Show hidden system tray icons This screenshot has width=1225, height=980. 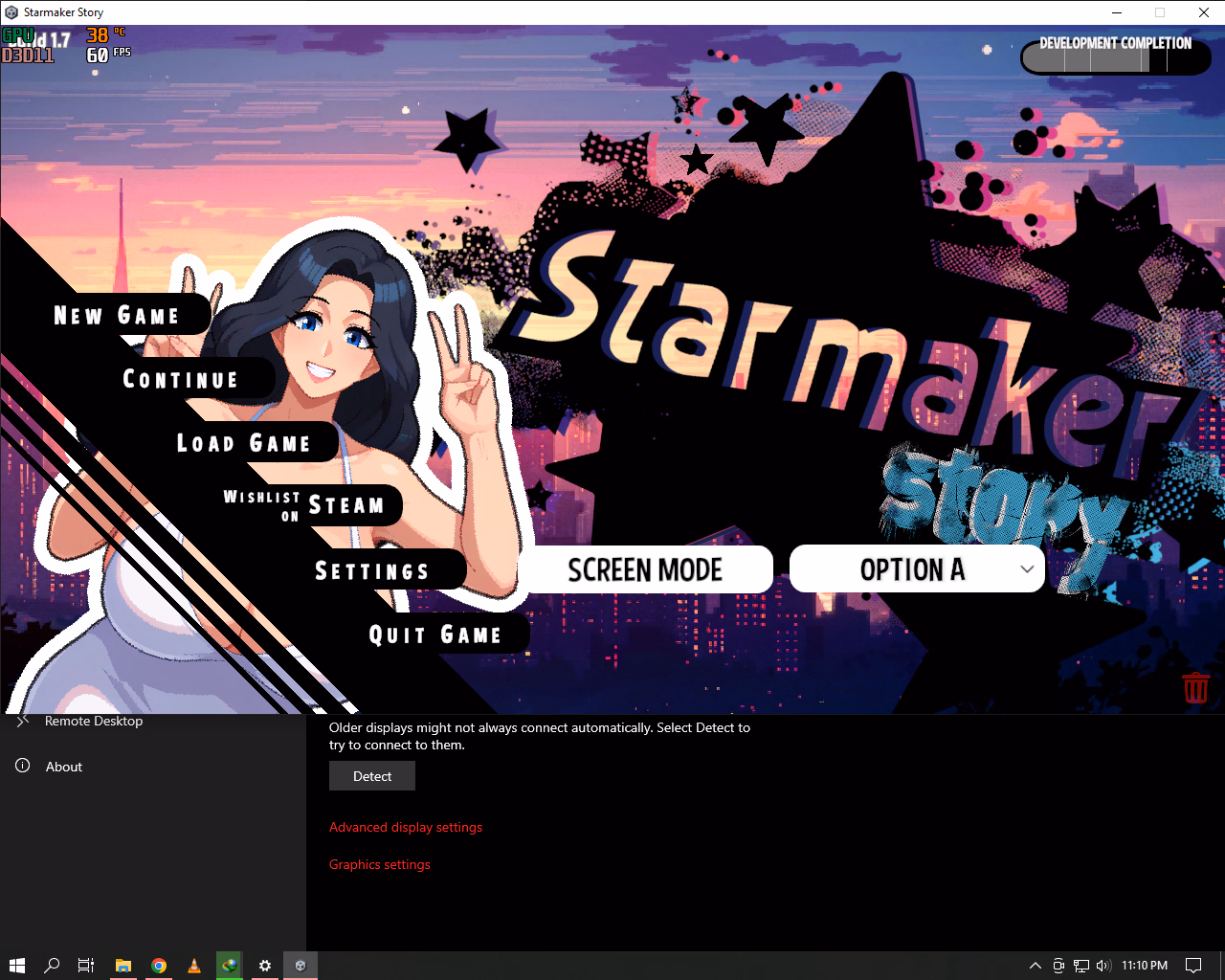[1035, 966]
